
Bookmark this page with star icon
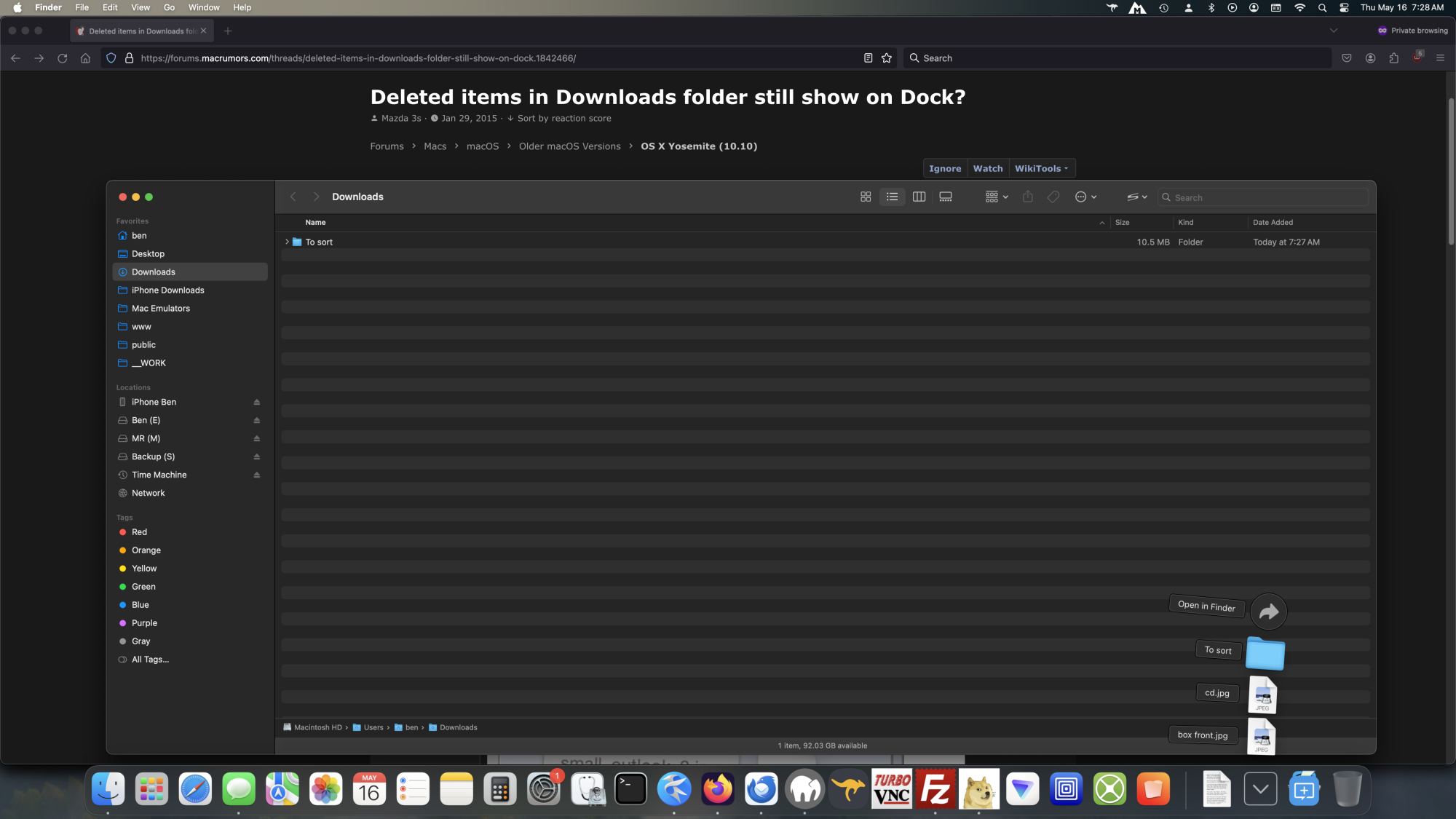pos(887,58)
